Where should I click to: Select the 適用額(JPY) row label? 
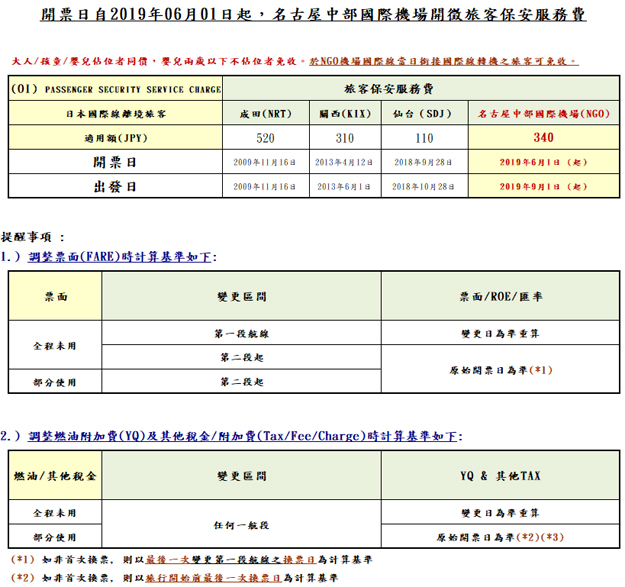113,138
